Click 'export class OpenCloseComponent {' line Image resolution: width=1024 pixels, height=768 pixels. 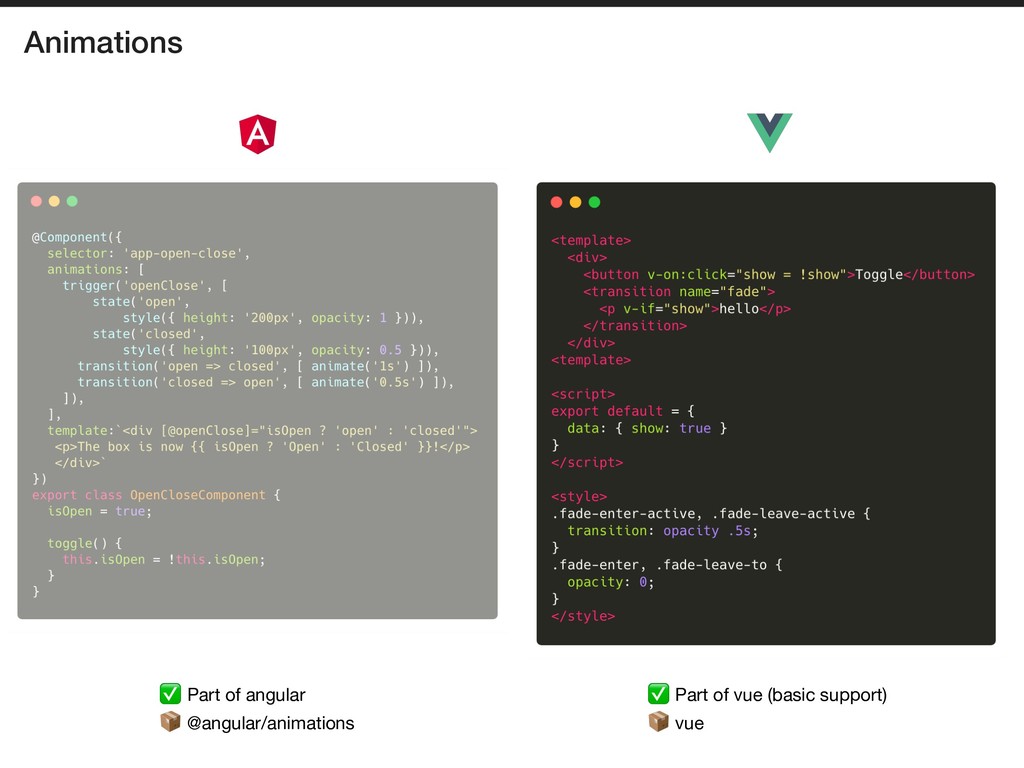[156, 495]
